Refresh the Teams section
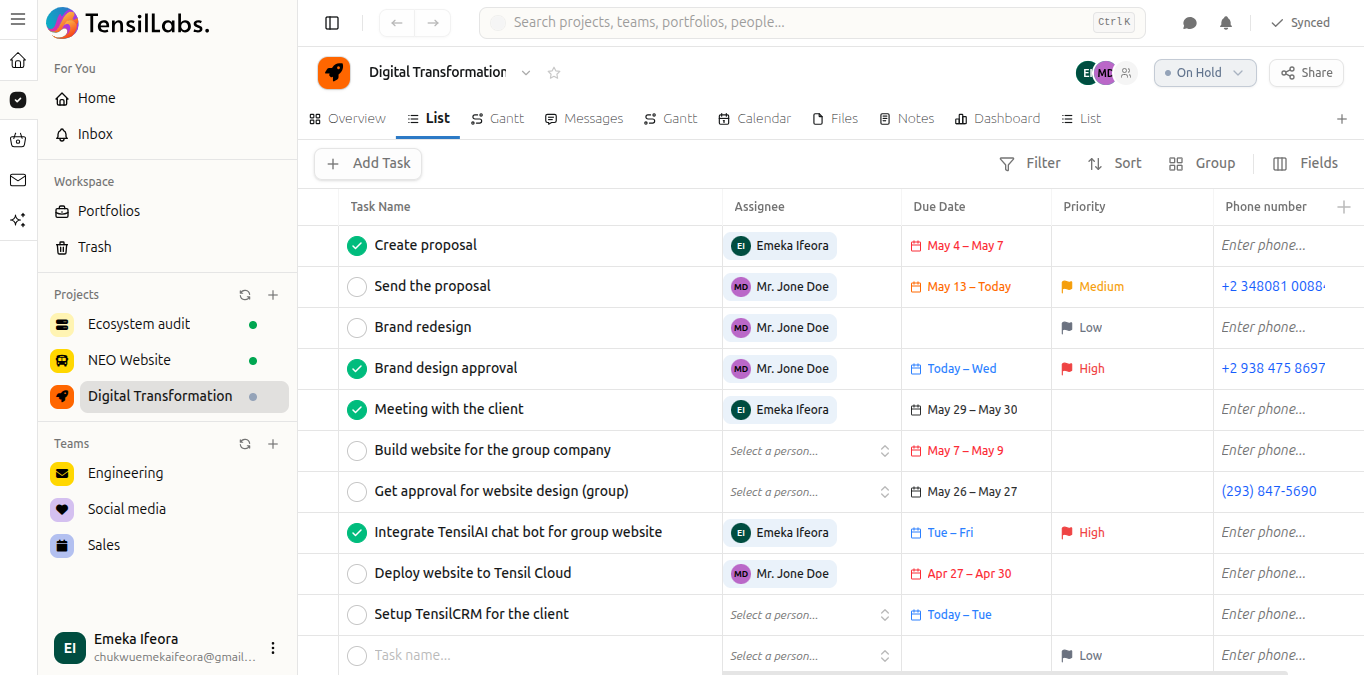 [x=245, y=444]
